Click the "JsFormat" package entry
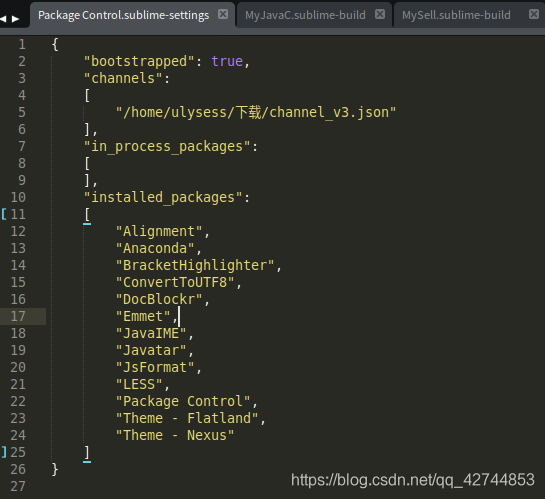This screenshot has height=499, width=545. click(155, 368)
